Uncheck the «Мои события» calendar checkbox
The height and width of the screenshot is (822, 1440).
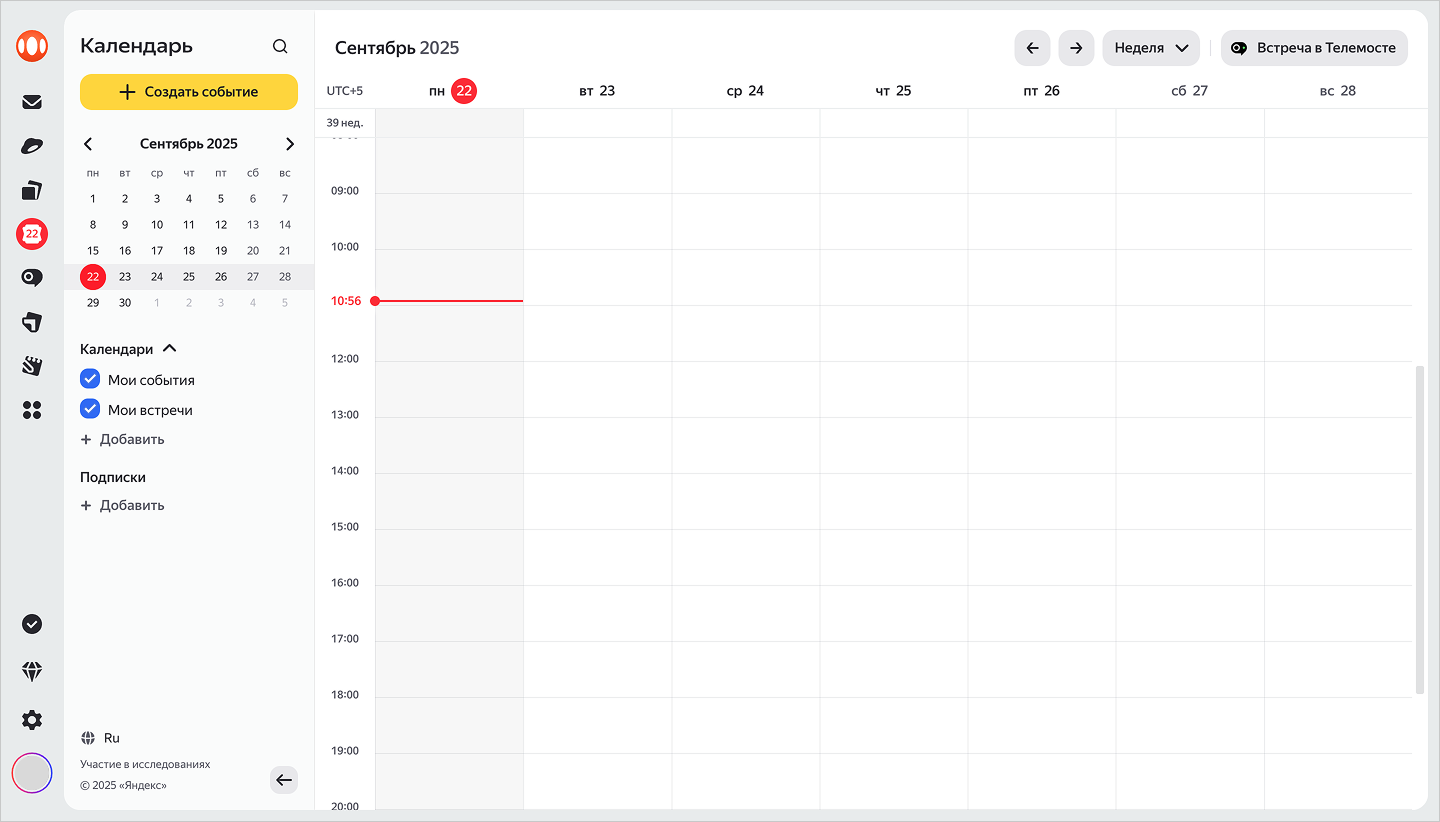click(x=90, y=380)
